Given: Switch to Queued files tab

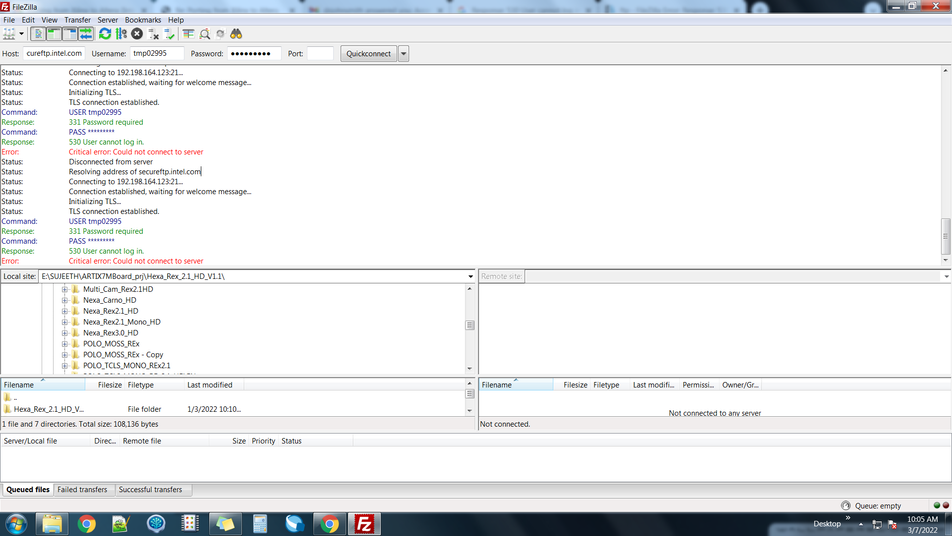Looking at the screenshot, I should 28,490.
